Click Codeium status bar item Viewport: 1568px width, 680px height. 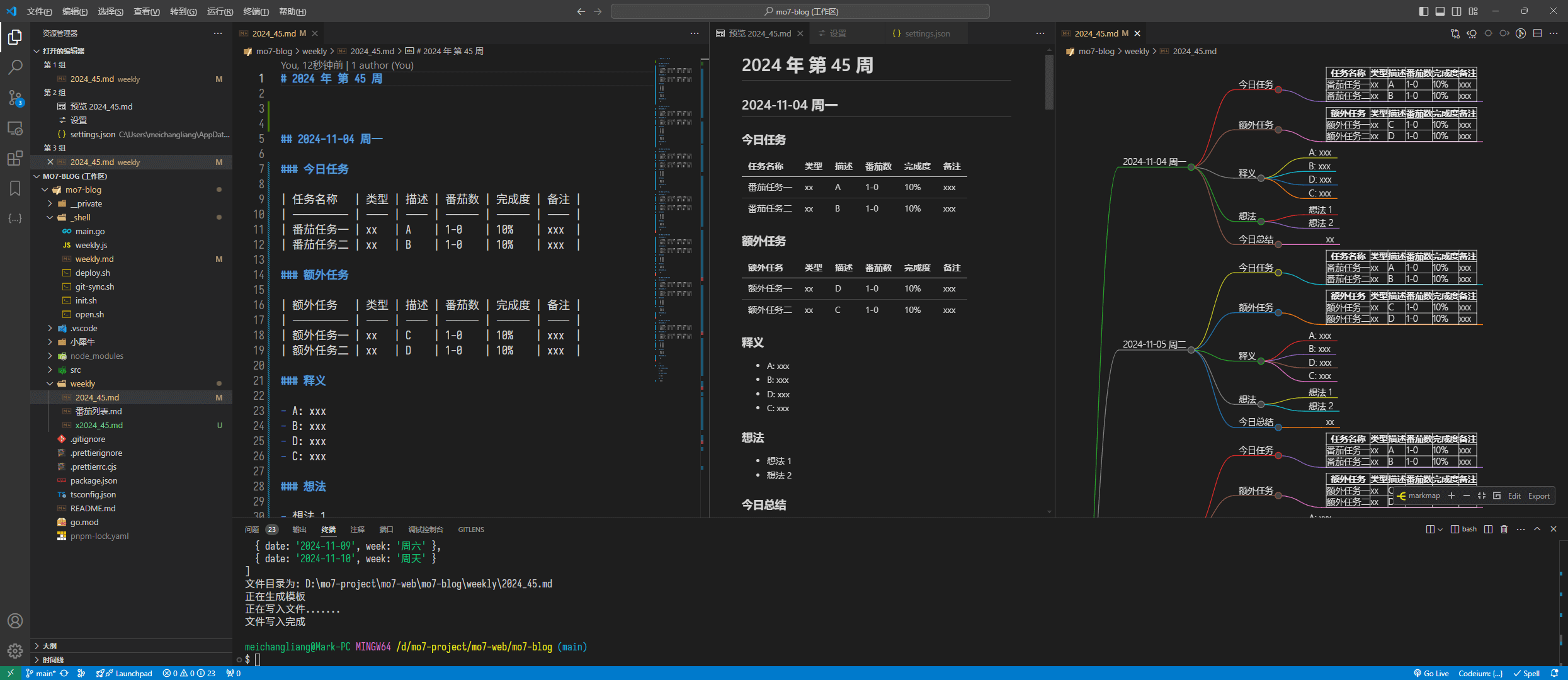(1480, 673)
